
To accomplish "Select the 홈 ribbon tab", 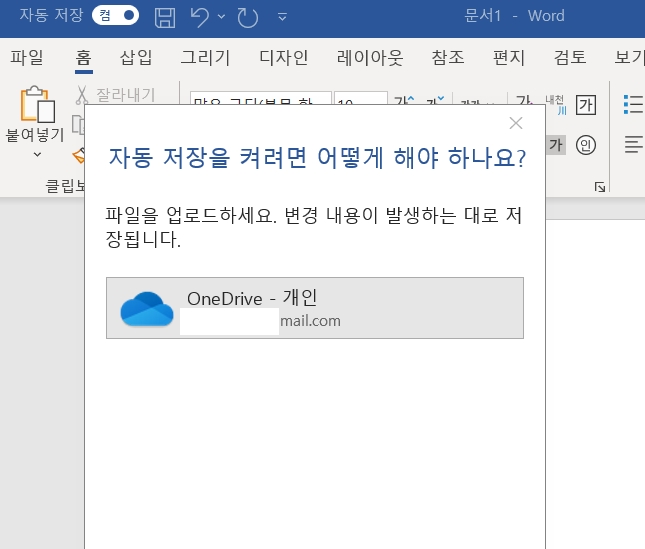I will (x=84, y=57).
